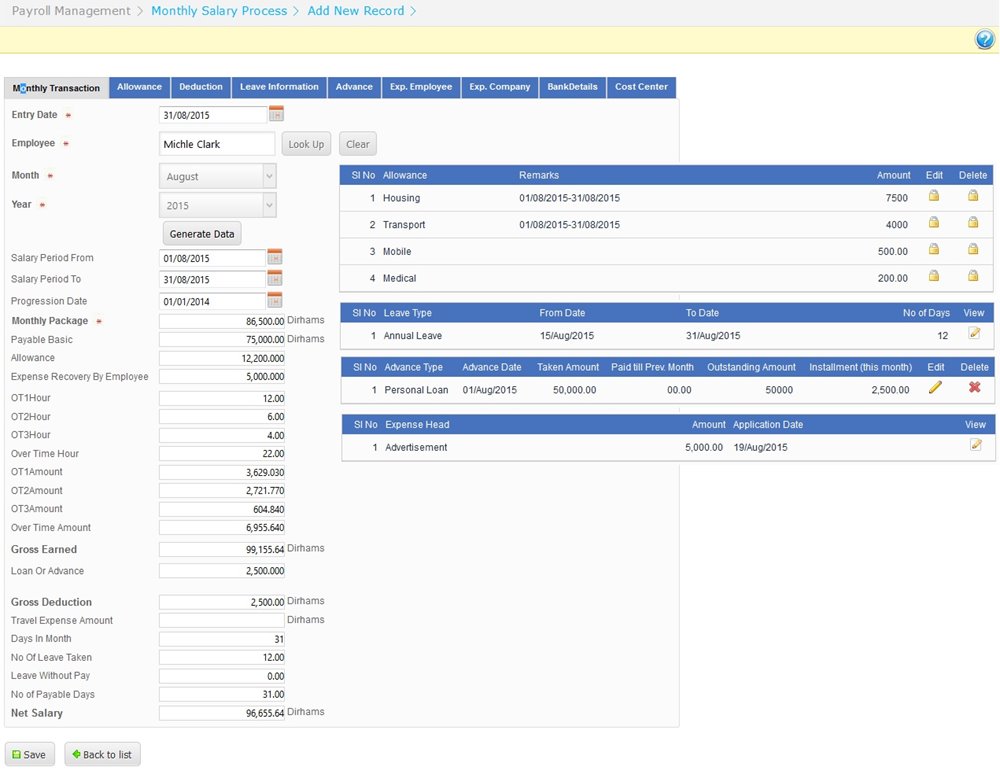Click the empty Travel Expense Amount field
This screenshot has height=778, width=1000.
[x=222, y=620]
